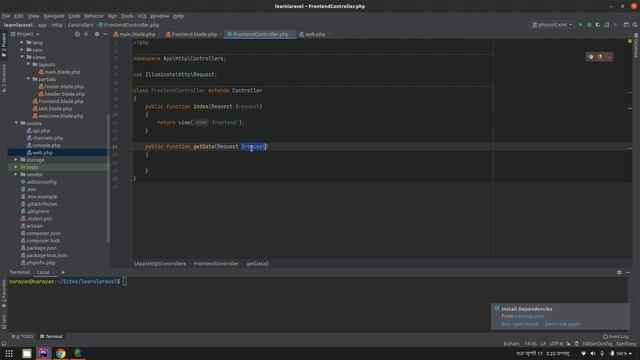640x360 pixels.
Task: Click the Collapse All icon in Project panel
Action: (86, 34)
